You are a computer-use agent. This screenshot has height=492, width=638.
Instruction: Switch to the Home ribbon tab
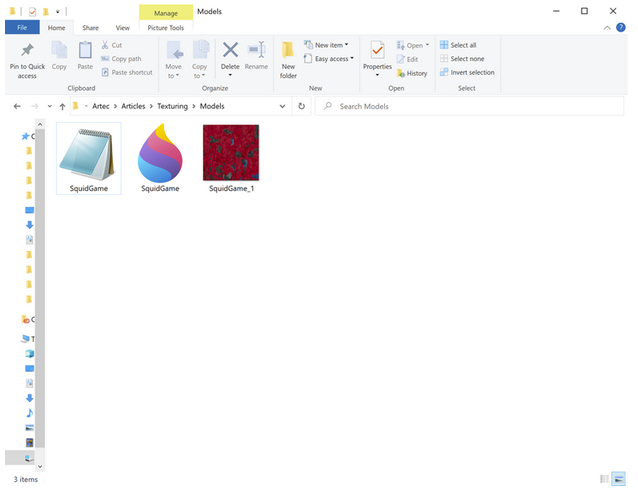[57, 28]
